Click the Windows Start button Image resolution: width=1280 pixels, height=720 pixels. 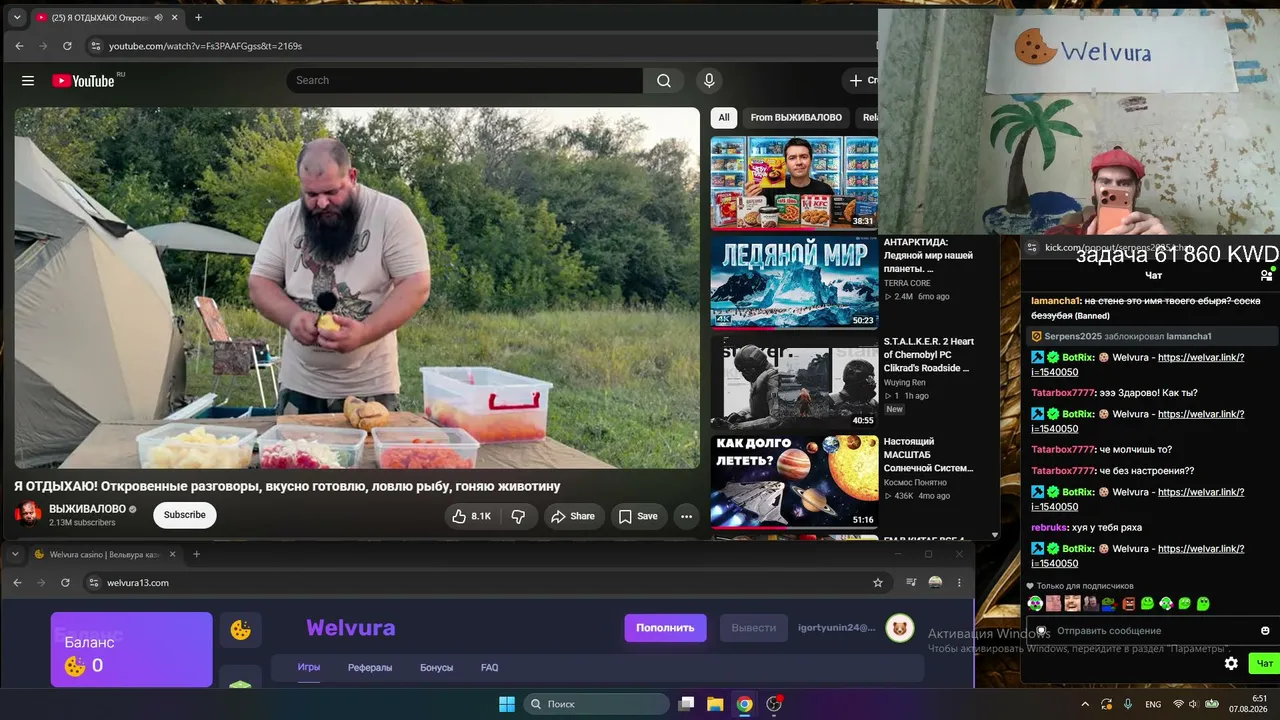coord(507,704)
